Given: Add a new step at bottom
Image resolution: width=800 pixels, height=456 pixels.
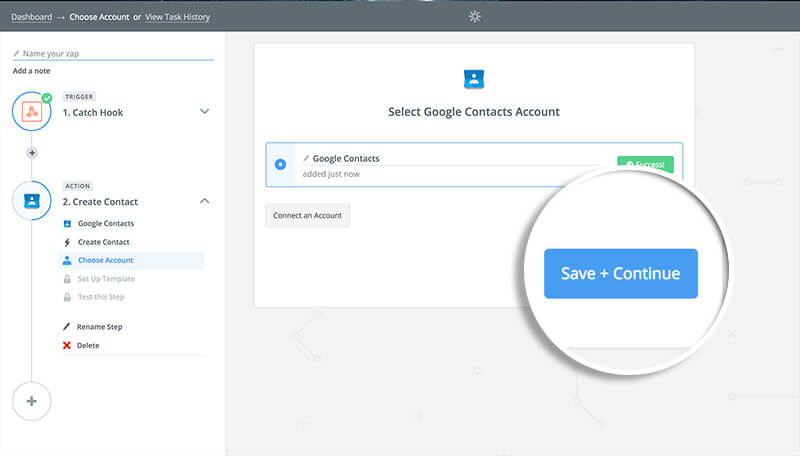Looking at the screenshot, I should click(32, 401).
